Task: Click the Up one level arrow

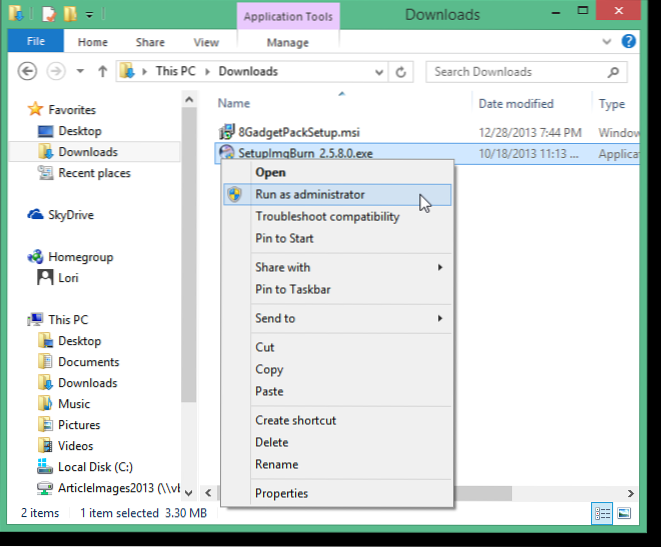Action: point(102,72)
